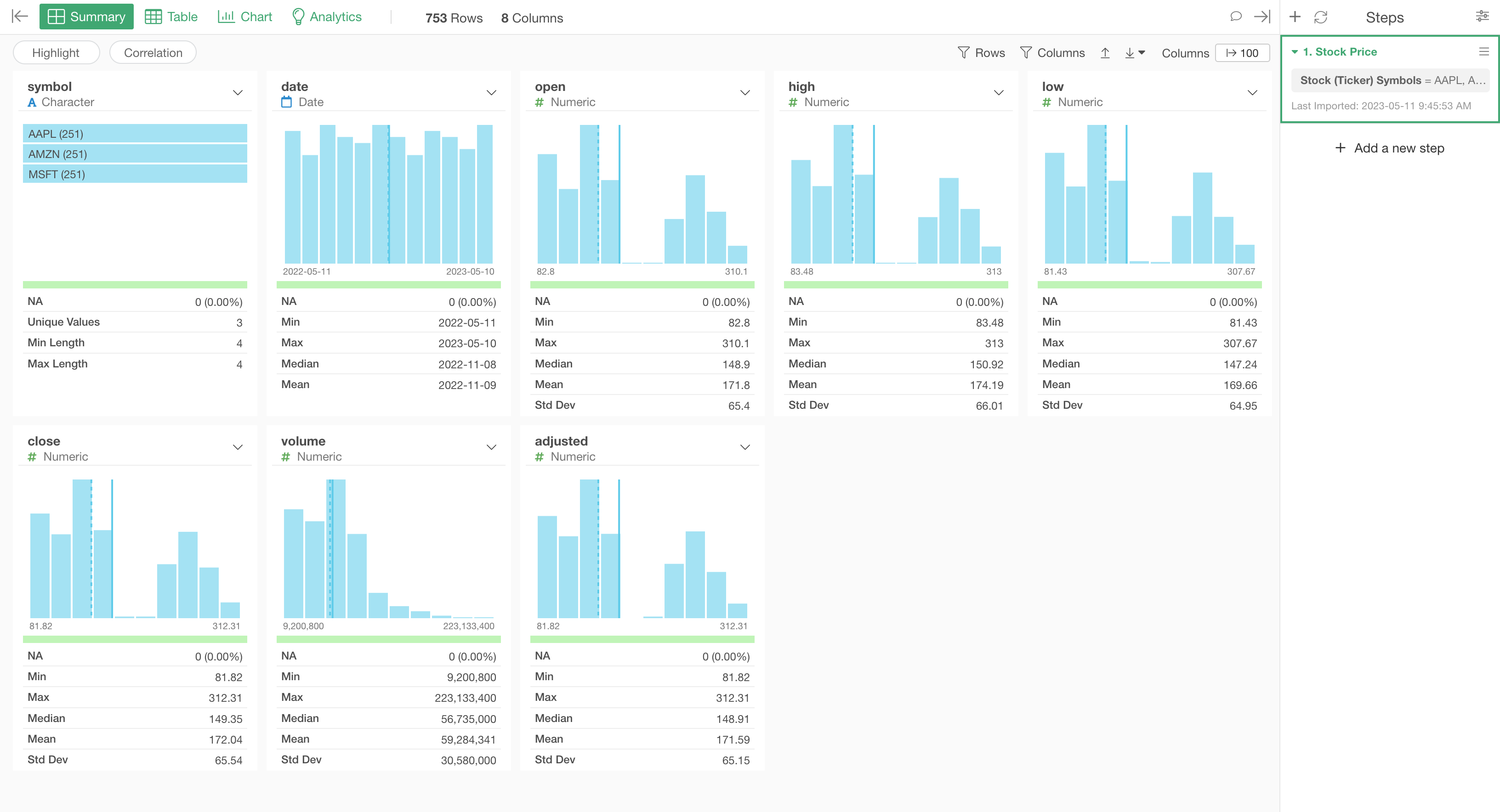
Task: Open the comment bubble icon
Action: (1236, 16)
